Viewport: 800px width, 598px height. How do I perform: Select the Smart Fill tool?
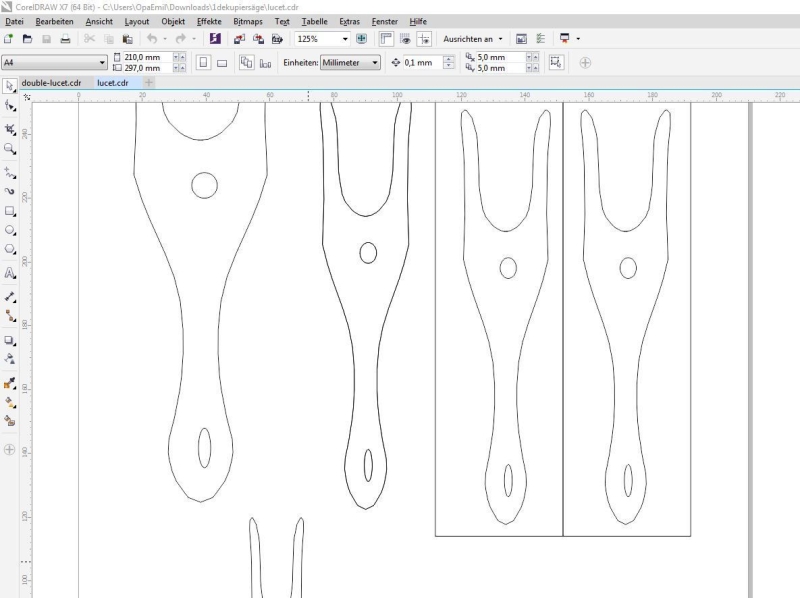point(10,421)
